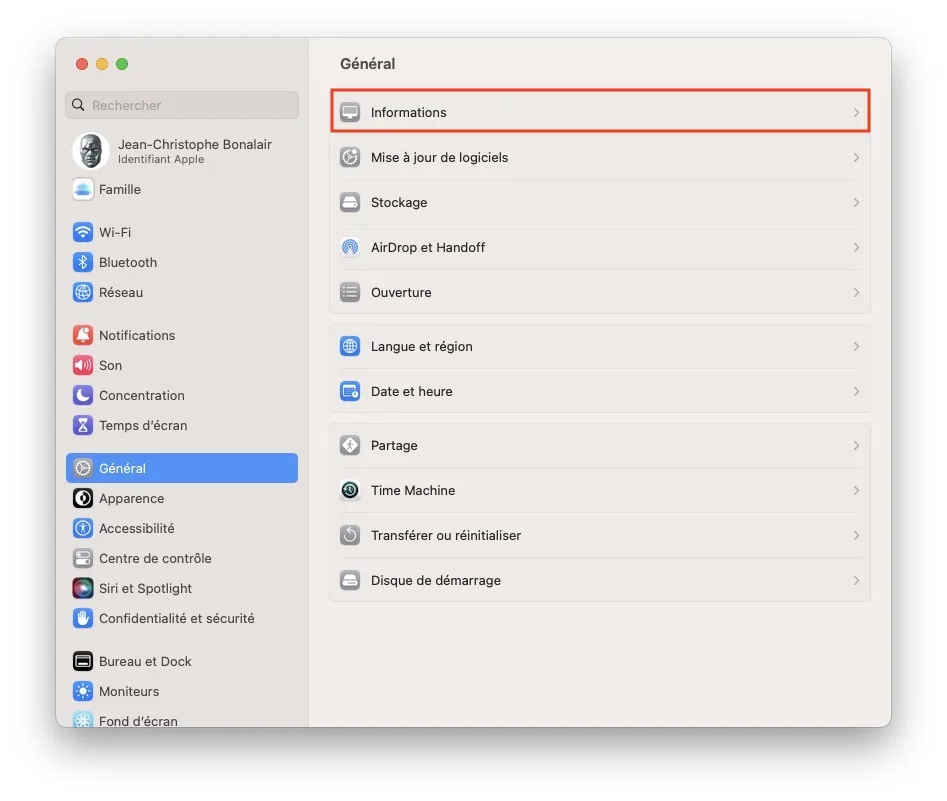Click the Temps d'écran hourglass icon

point(83,425)
